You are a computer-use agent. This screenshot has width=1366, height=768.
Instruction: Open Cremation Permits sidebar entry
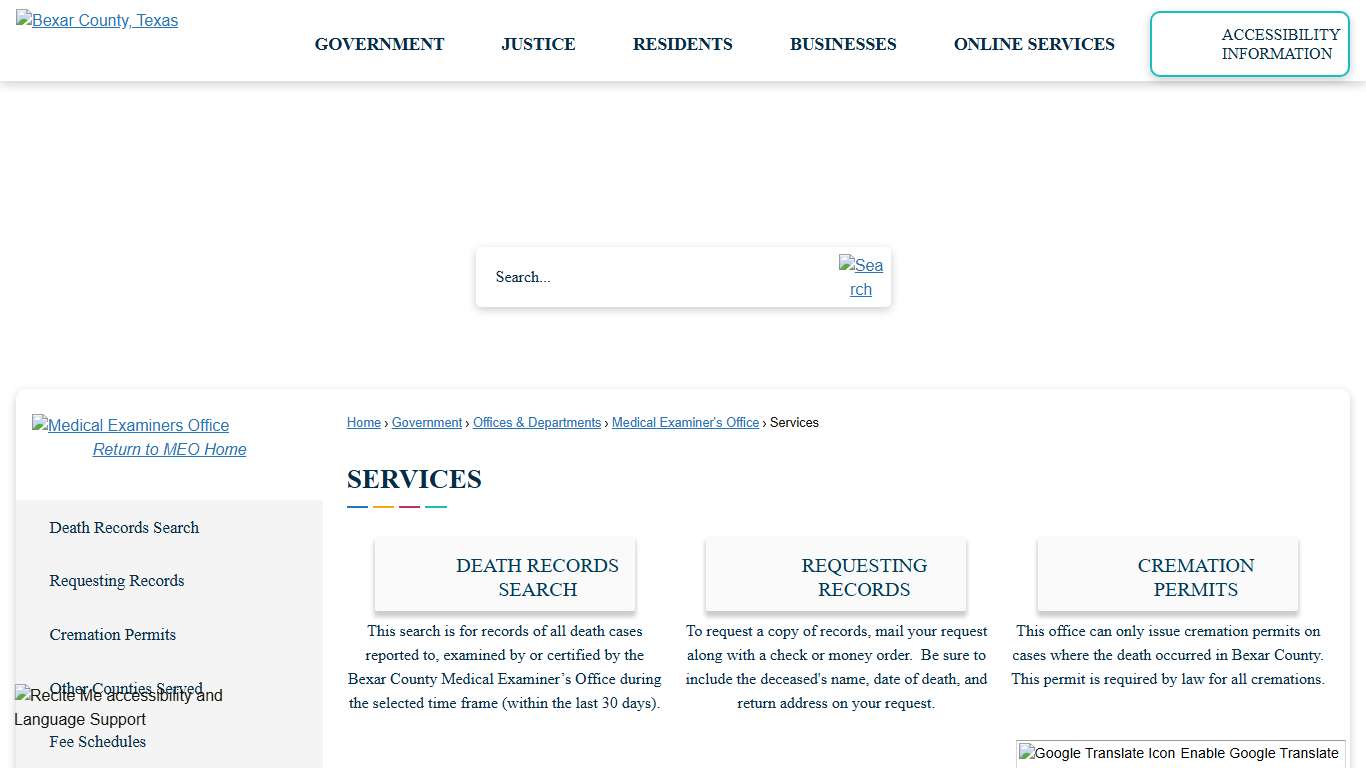point(112,634)
